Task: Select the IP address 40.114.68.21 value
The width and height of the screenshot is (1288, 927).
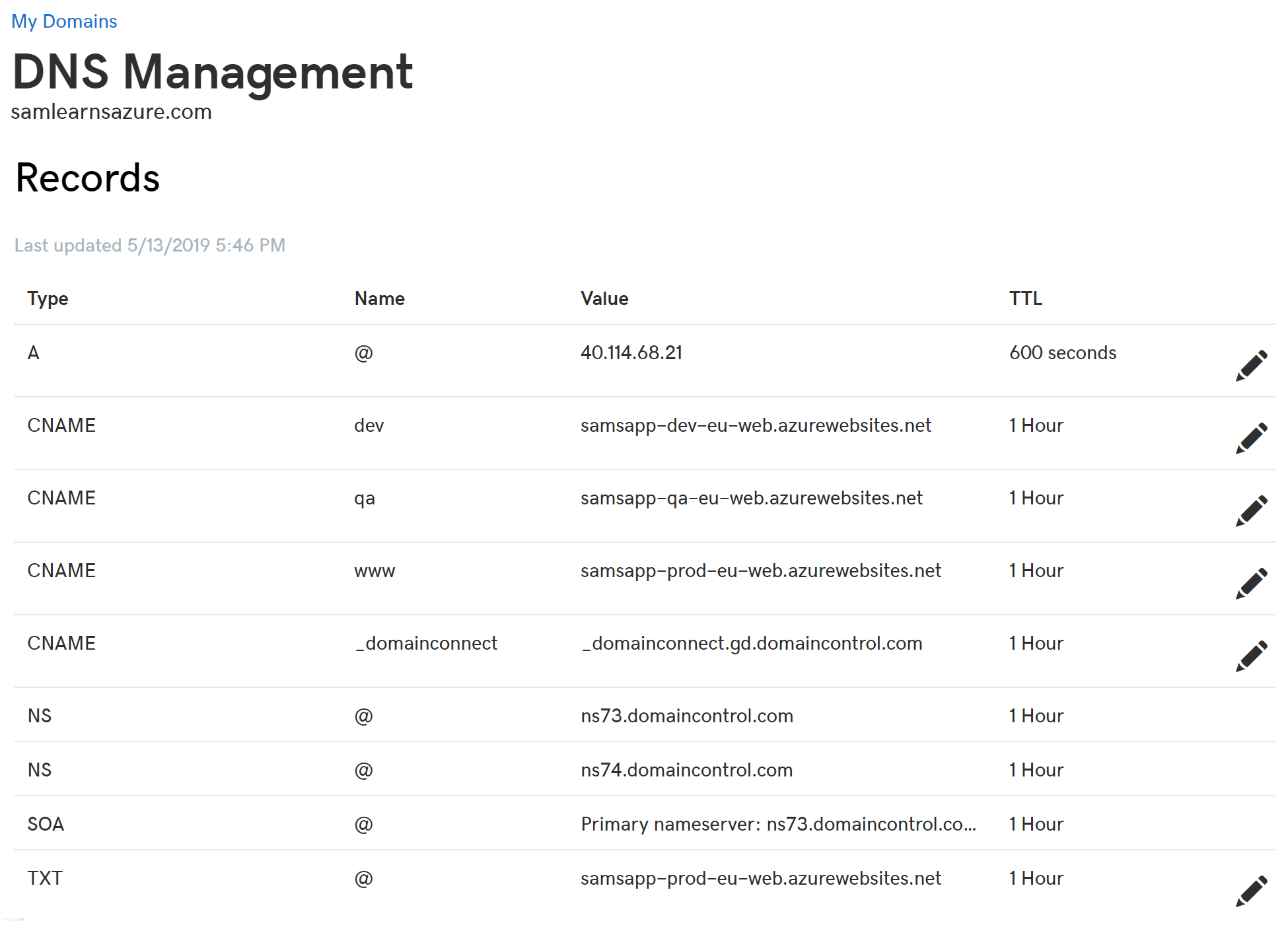Action: [x=631, y=353]
